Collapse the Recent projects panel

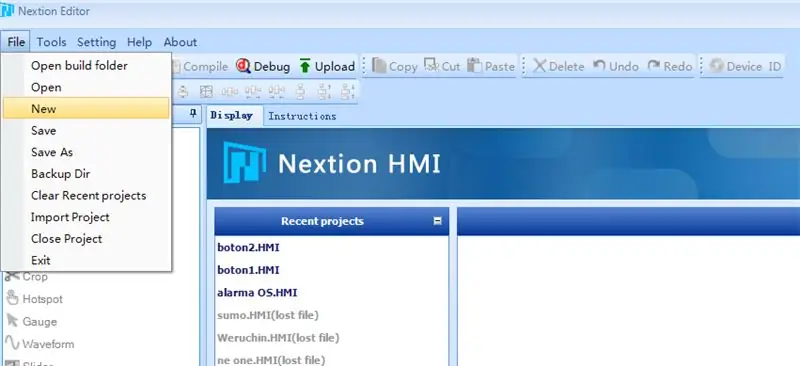[x=437, y=221]
